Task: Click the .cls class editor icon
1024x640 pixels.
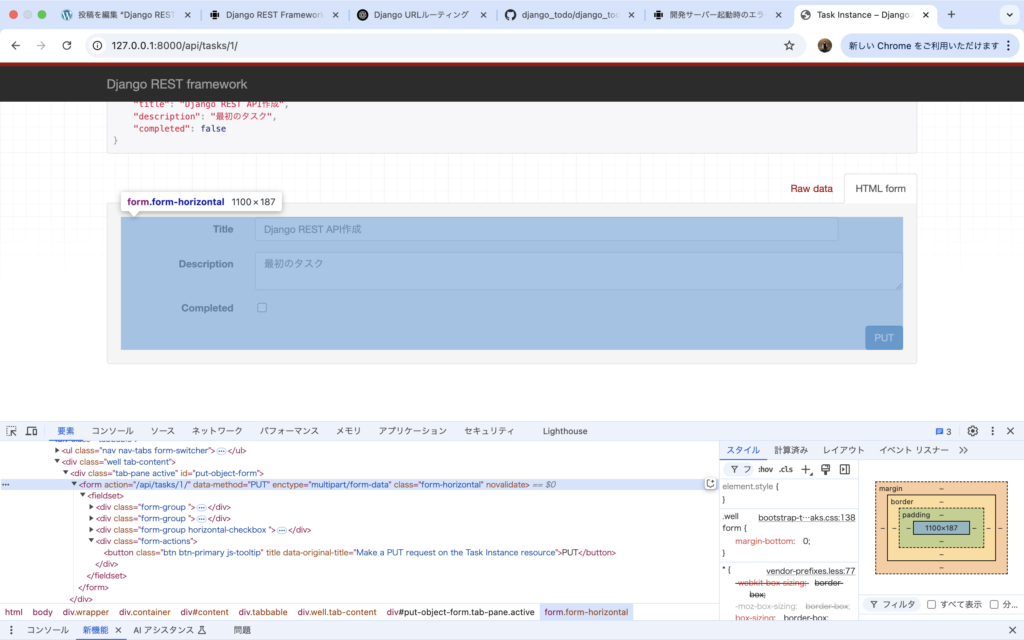Action: tap(787, 469)
